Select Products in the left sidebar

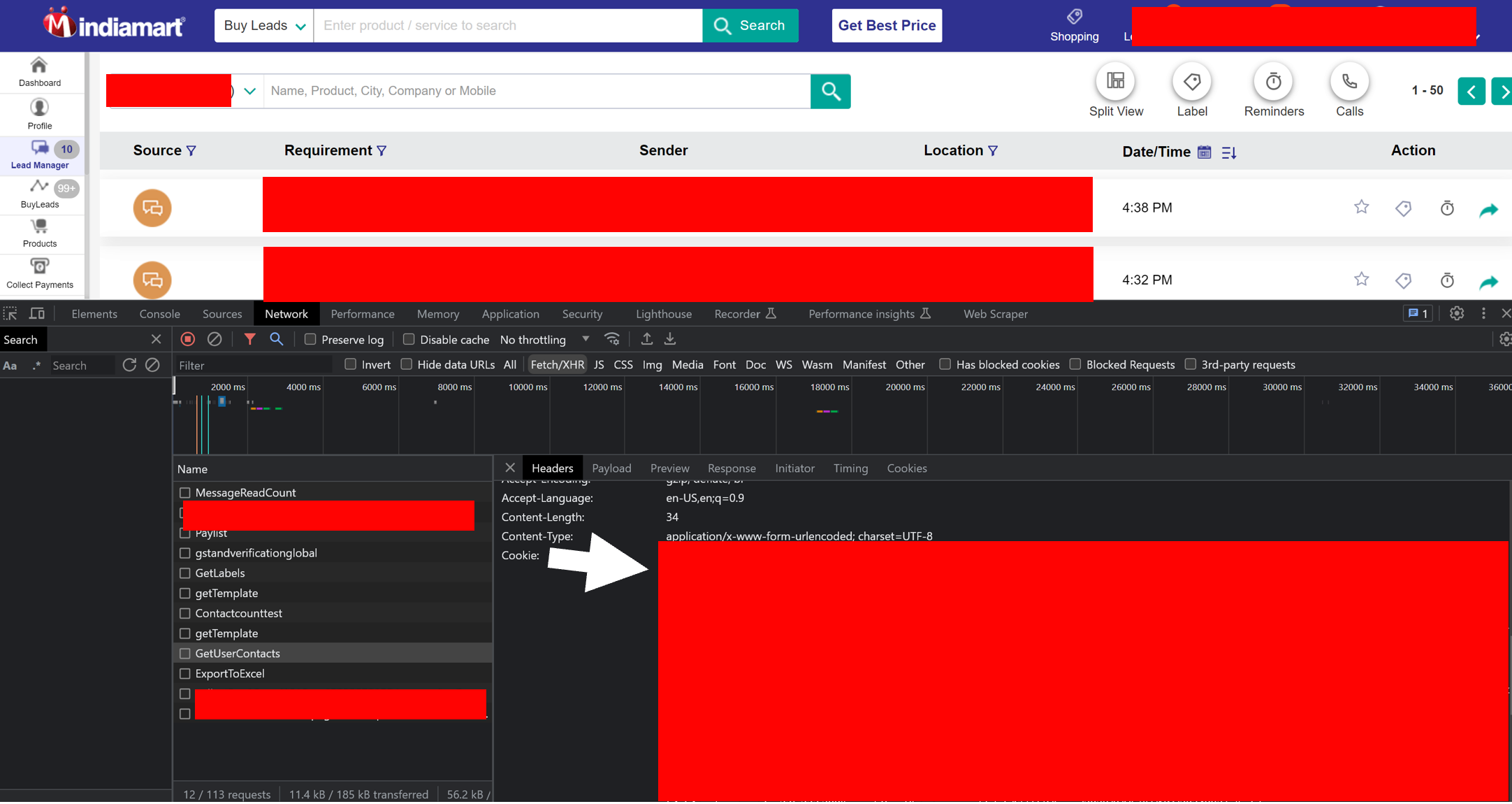(39, 234)
